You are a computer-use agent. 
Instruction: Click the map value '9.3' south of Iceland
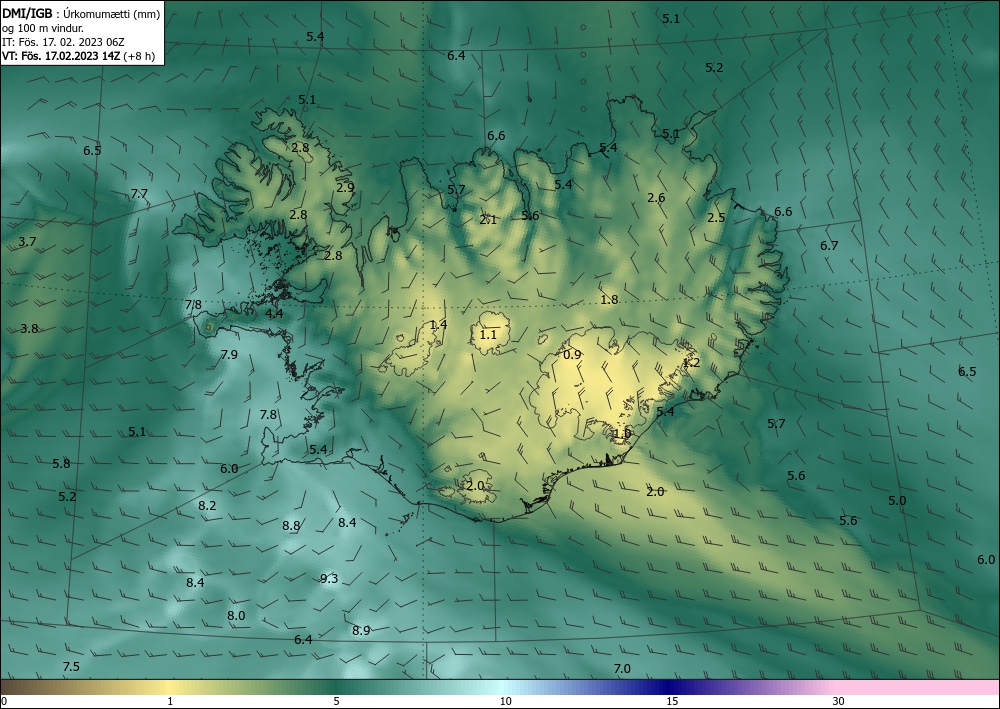[x=329, y=579]
